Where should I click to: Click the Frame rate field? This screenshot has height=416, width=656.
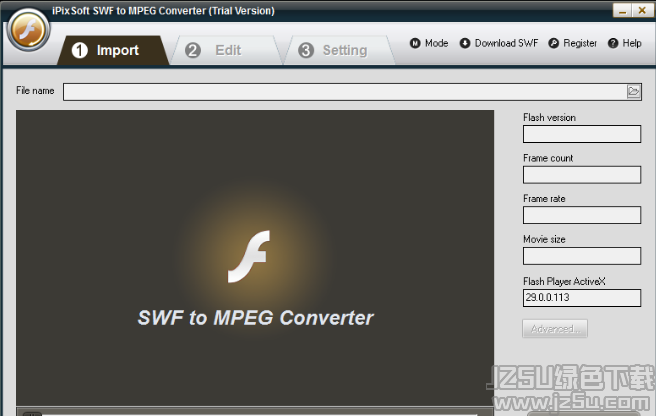[582, 215]
